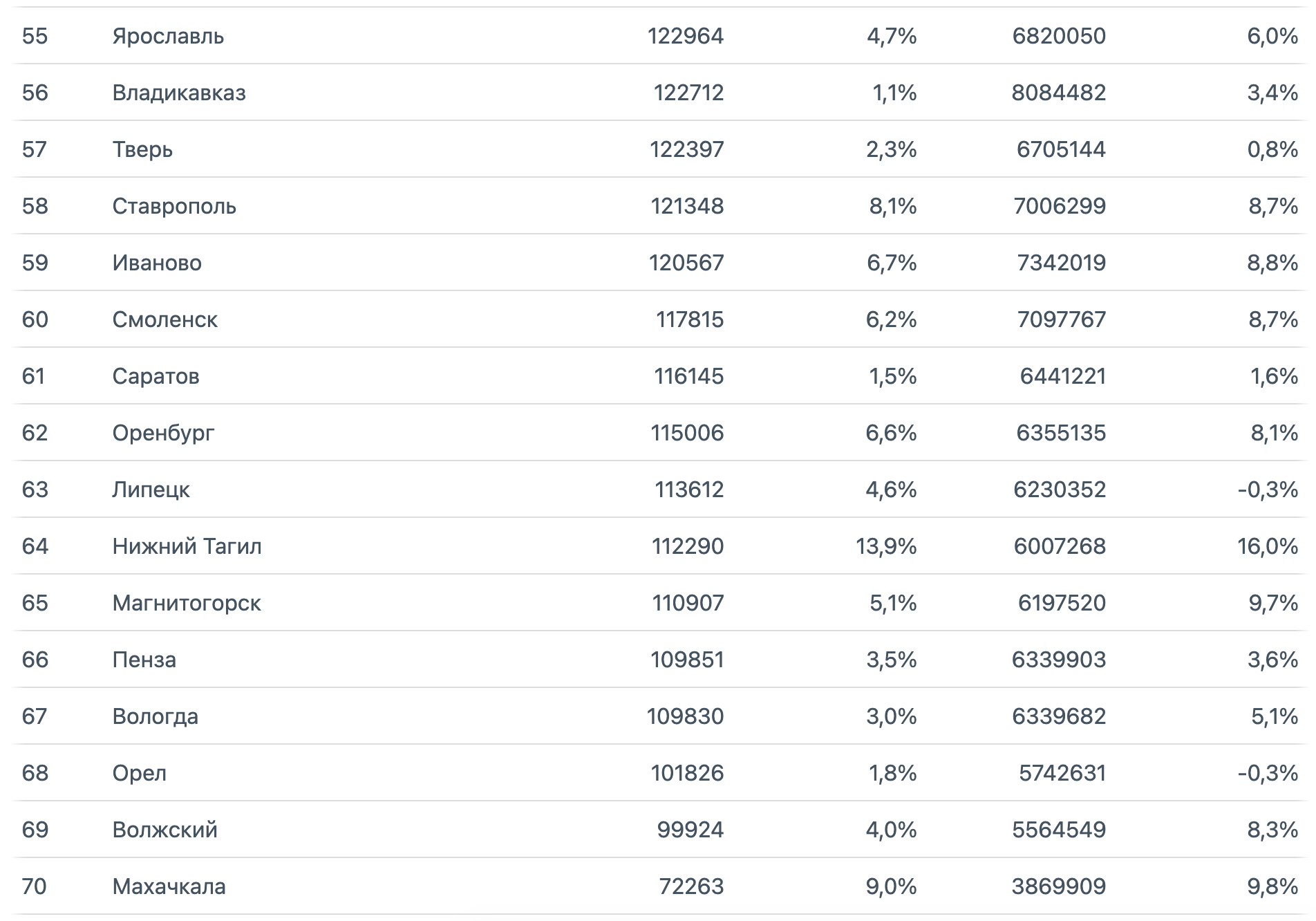This screenshot has width=1316, height=921.
Task: Select row number 61 for Саратов
Action: (34, 376)
